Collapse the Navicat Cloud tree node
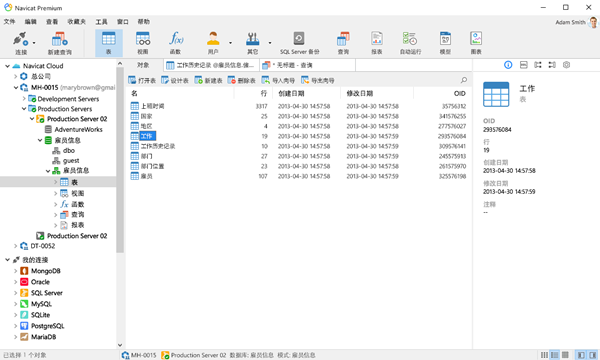 pyautogui.click(x=7, y=66)
